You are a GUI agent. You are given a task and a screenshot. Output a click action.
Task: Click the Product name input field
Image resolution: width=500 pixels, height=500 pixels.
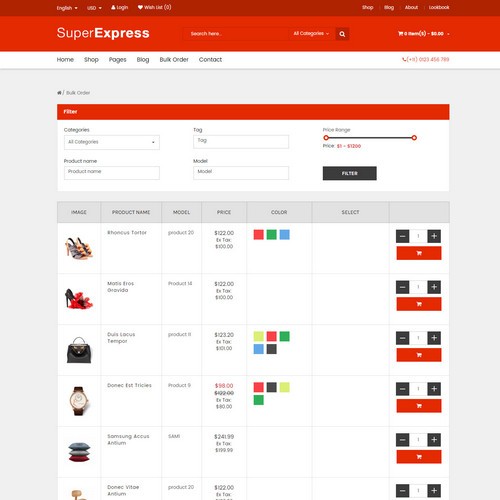pyautogui.click(x=112, y=173)
